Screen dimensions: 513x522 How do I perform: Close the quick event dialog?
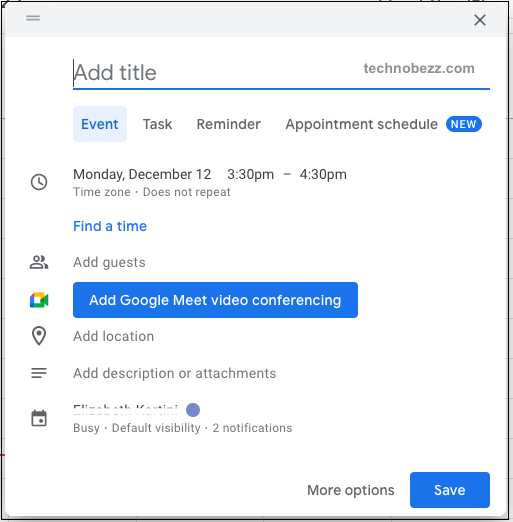click(x=480, y=20)
